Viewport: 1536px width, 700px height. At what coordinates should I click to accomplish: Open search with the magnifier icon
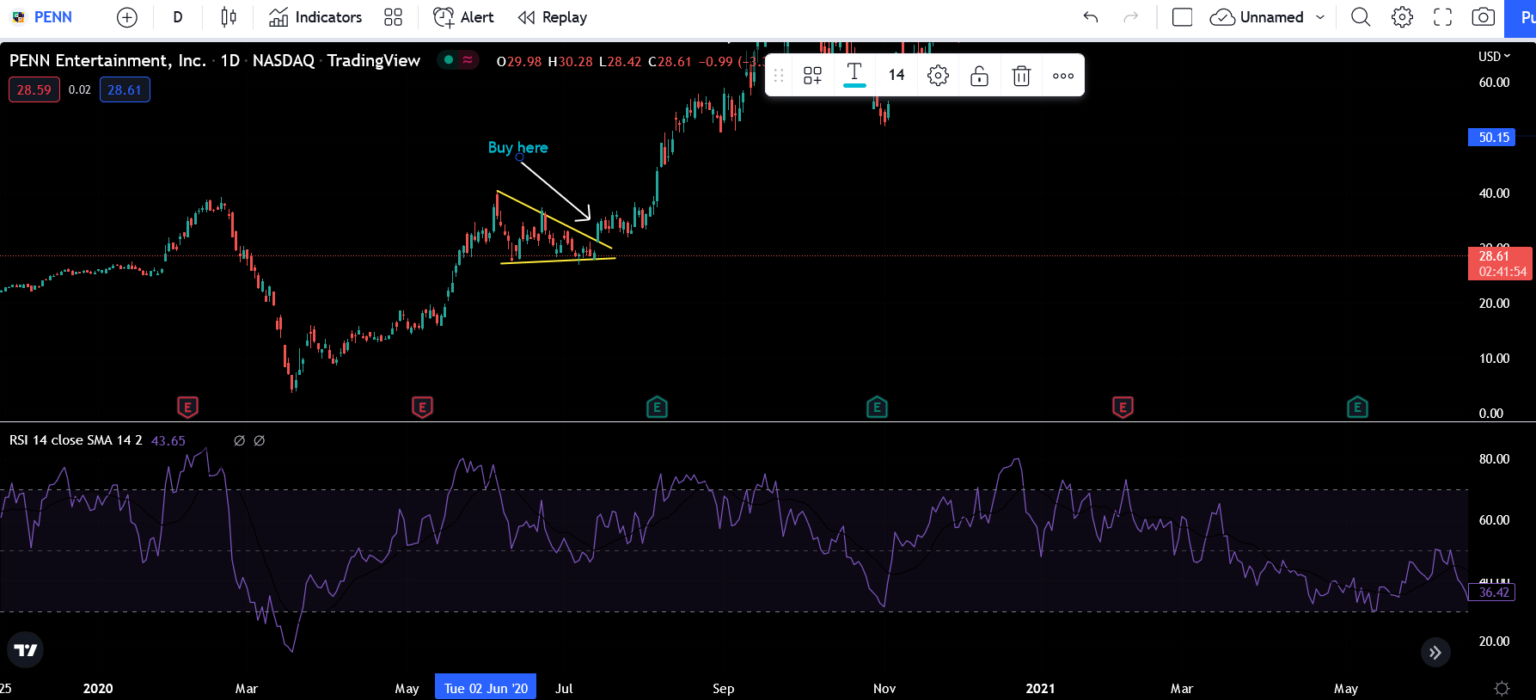coord(1360,17)
